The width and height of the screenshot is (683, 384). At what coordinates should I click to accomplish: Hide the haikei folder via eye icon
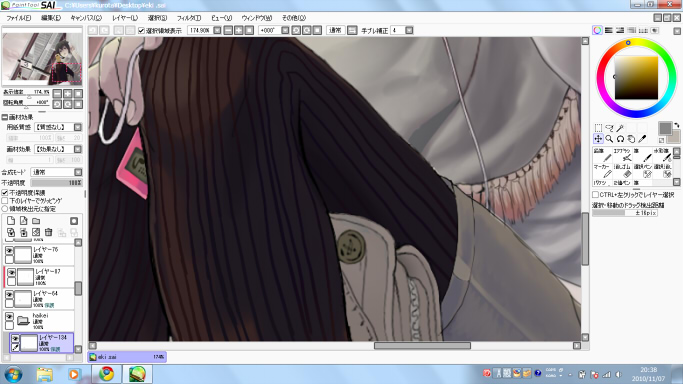click(9, 317)
